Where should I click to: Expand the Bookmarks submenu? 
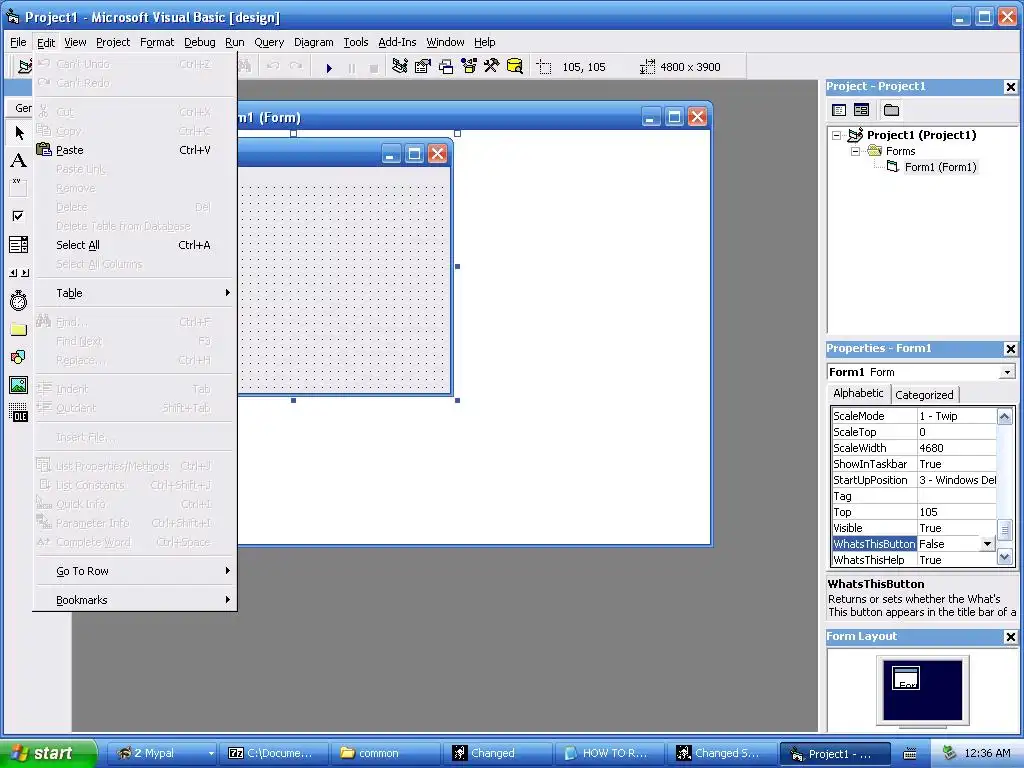point(134,600)
